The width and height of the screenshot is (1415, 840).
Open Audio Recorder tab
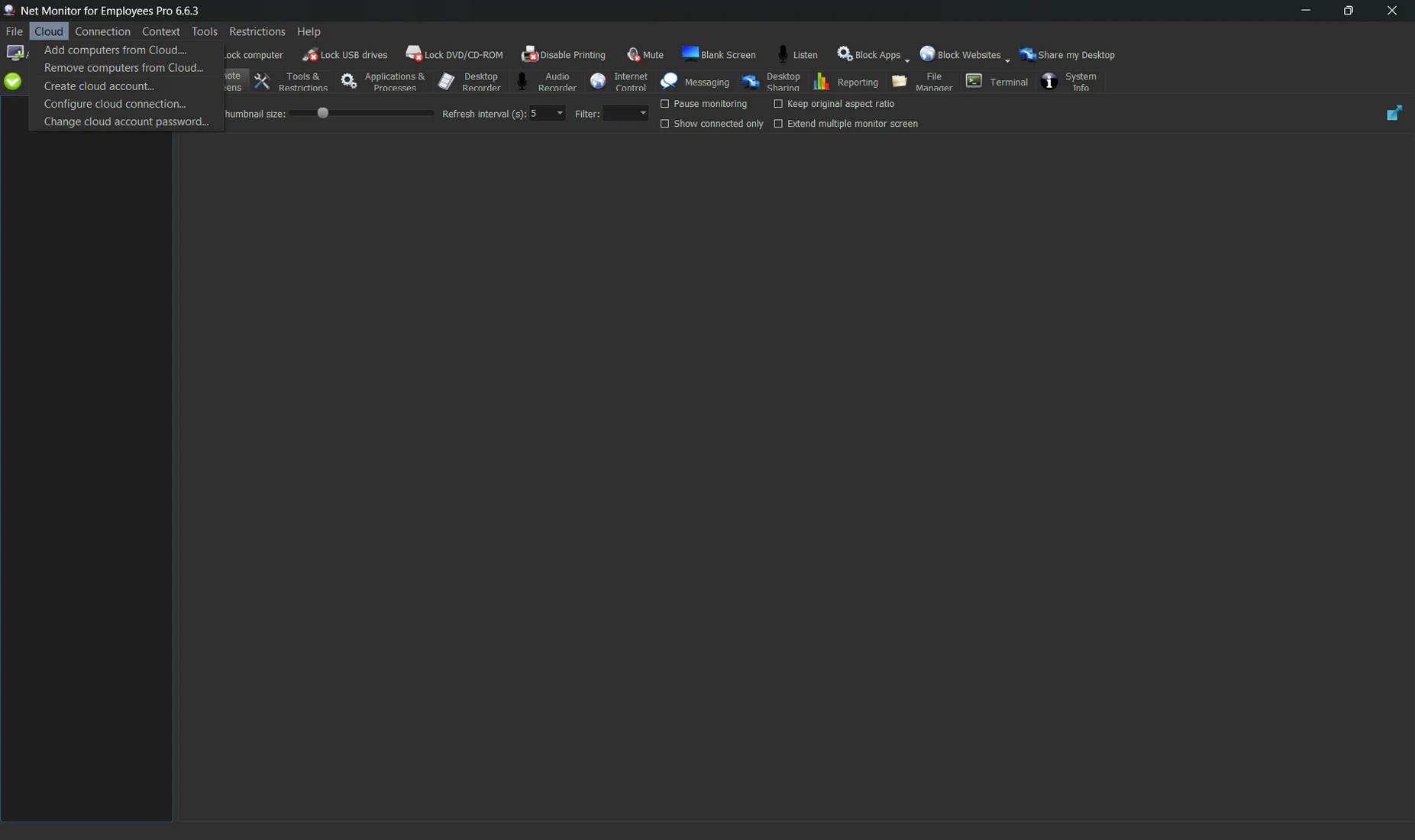547,82
